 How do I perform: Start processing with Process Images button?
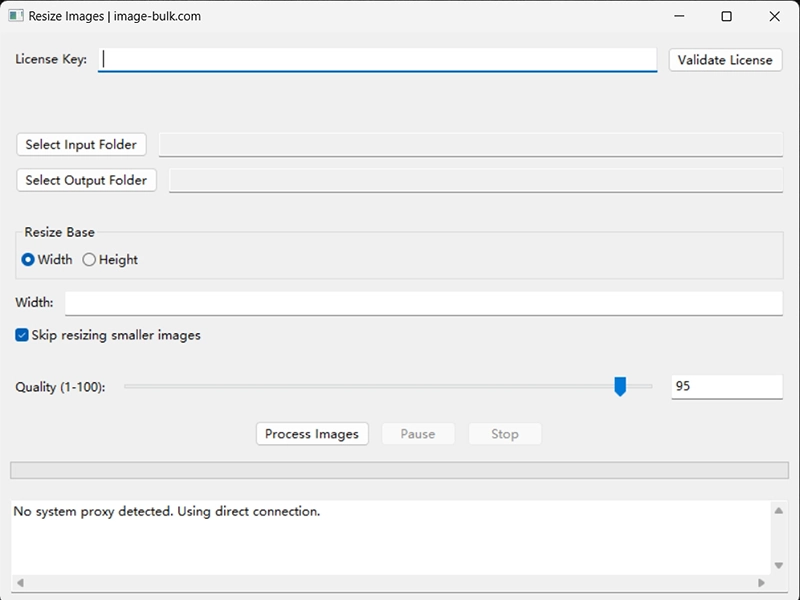coord(312,434)
